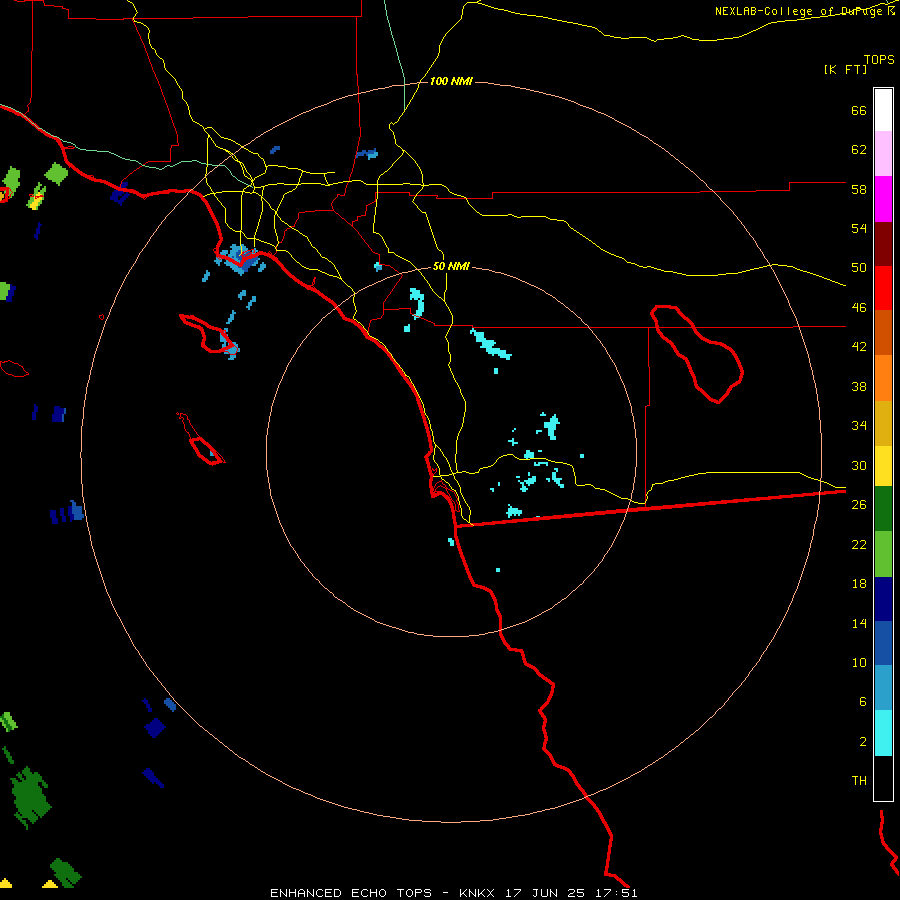Select the orange 42 kft legend swatch
Screen dimensions: 900x900
click(883, 378)
